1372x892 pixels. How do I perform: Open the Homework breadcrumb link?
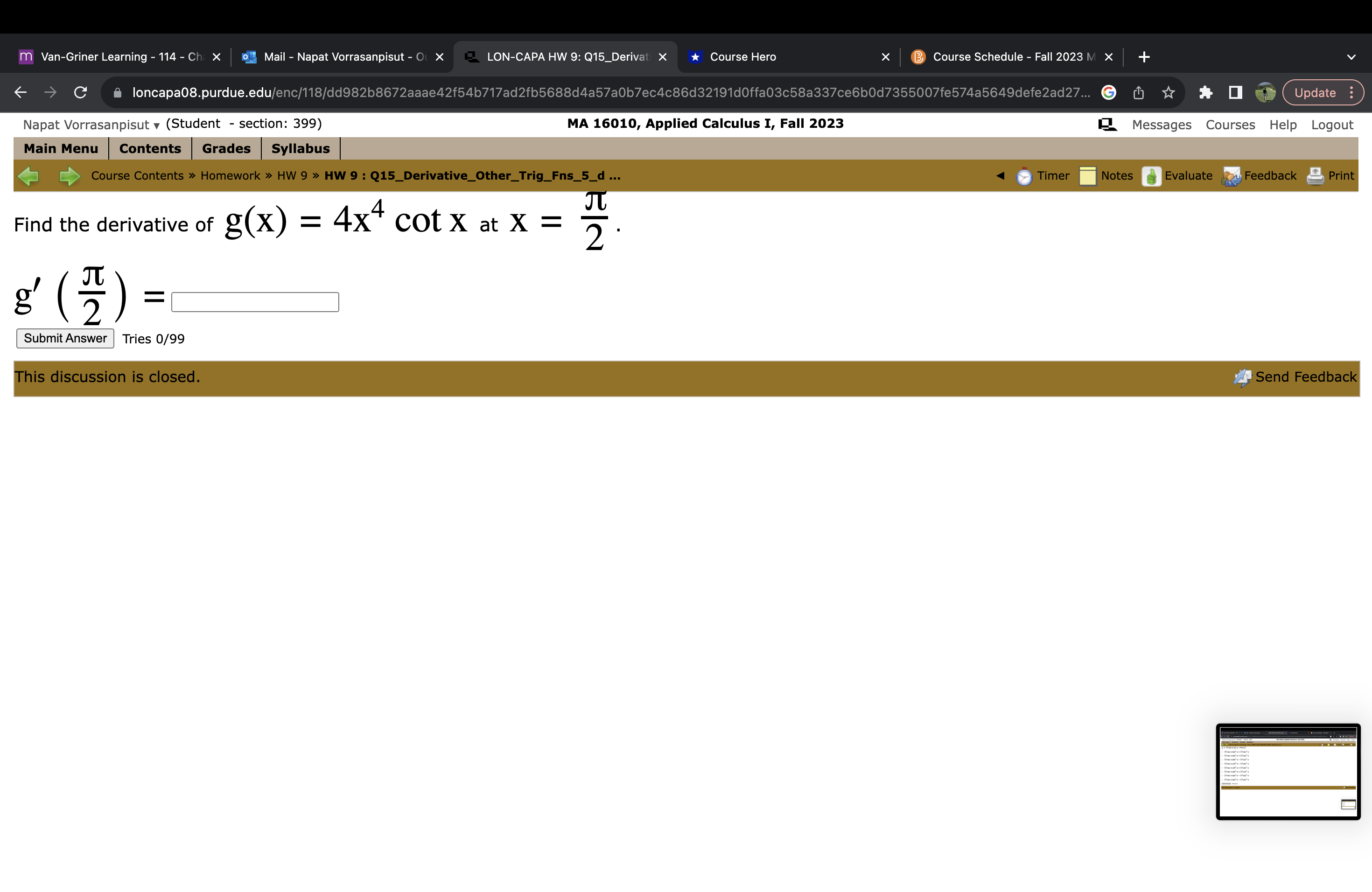pos(230,176)
